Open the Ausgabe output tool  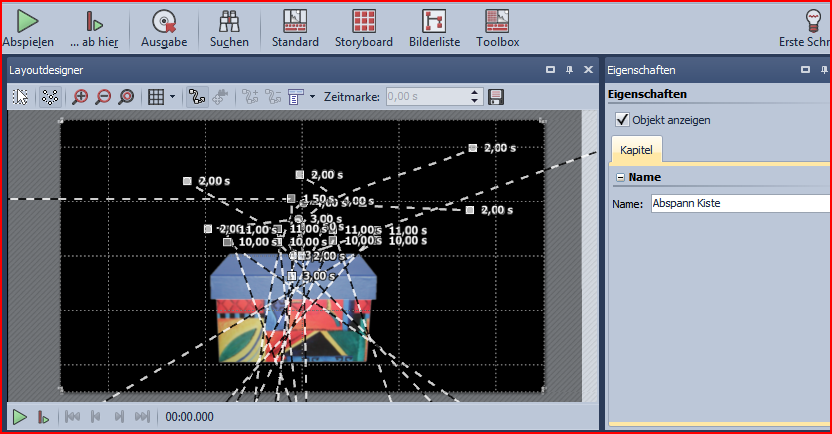click(163, 27)
